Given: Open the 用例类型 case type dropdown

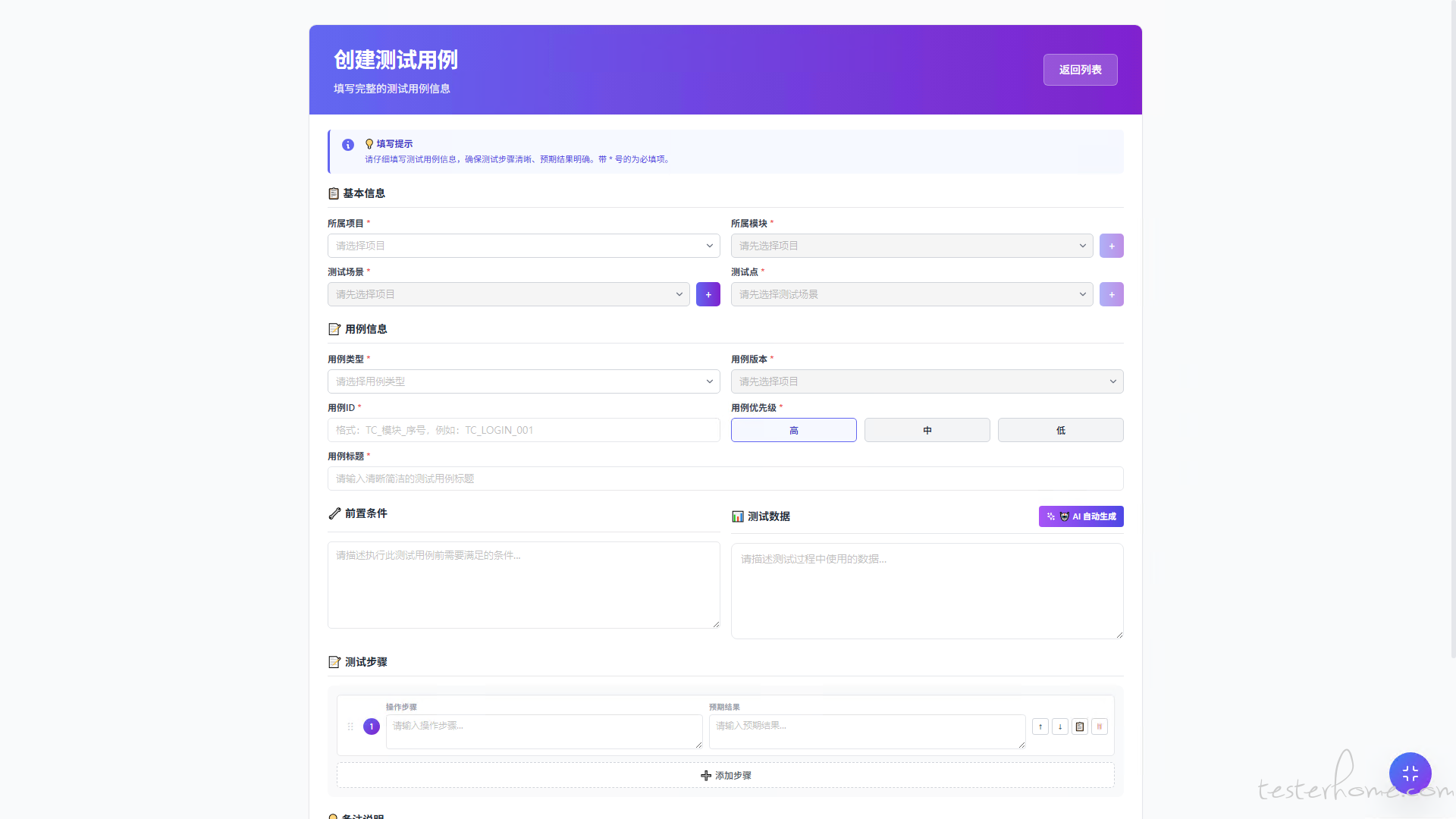Looking at the screenshot, I should click(x=523, y=381).
